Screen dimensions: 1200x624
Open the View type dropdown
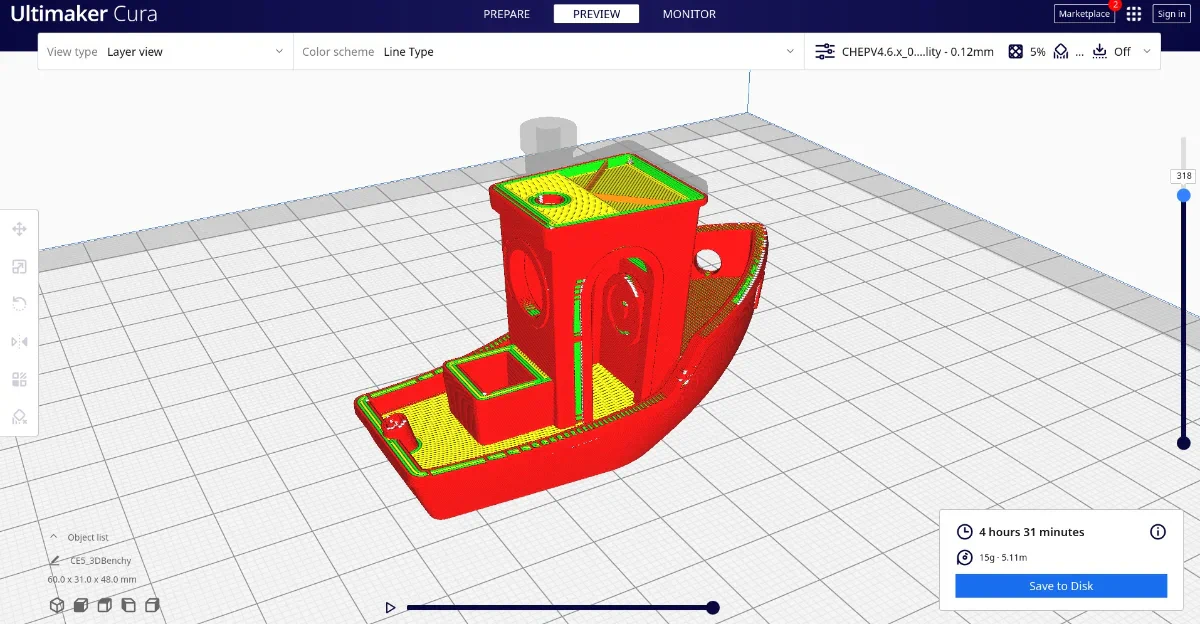(x=166, y=52)
